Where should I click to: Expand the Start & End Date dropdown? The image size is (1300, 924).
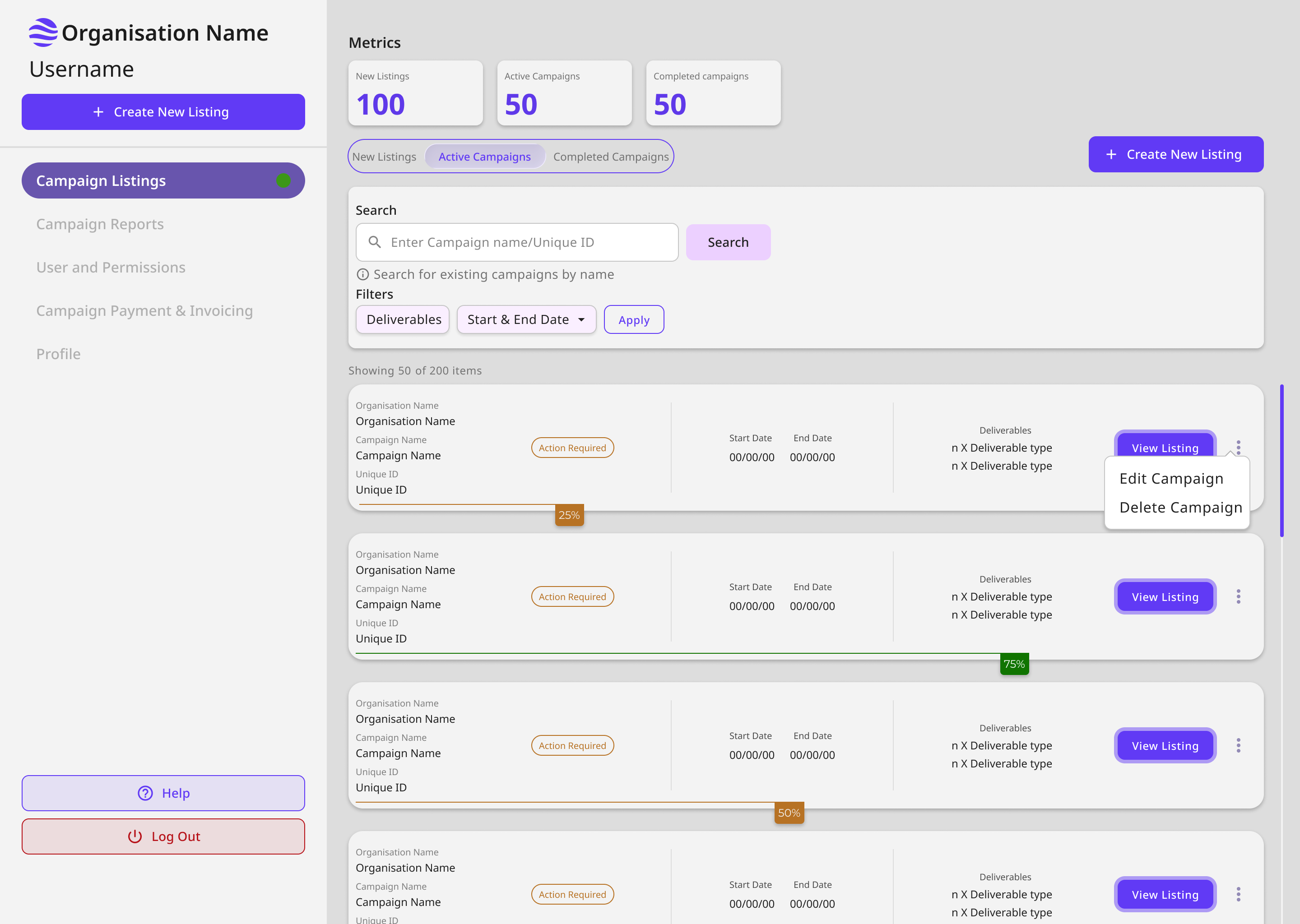pos(526,319)
